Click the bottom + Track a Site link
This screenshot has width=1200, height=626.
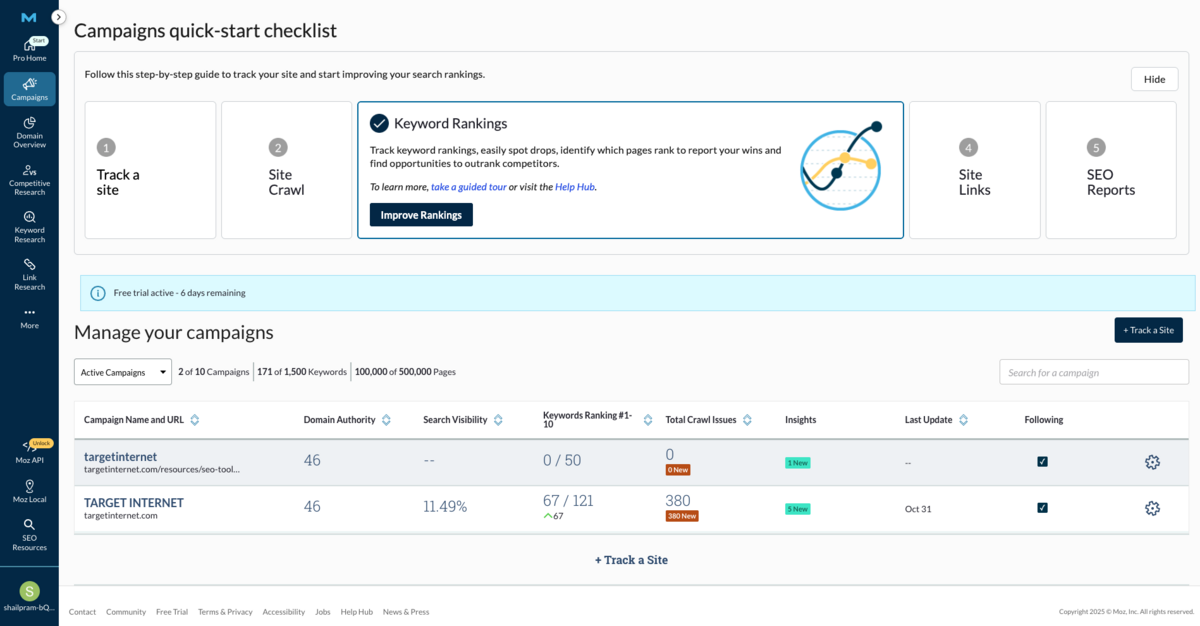(x=631, y=560)
